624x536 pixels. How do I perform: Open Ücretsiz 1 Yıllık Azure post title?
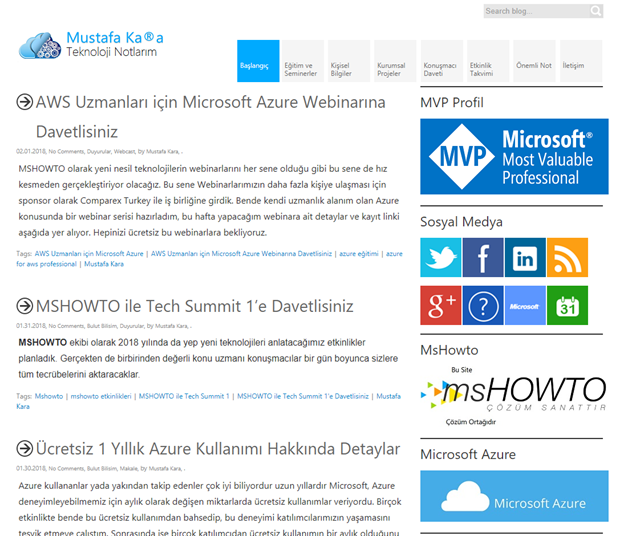(218, 448)
